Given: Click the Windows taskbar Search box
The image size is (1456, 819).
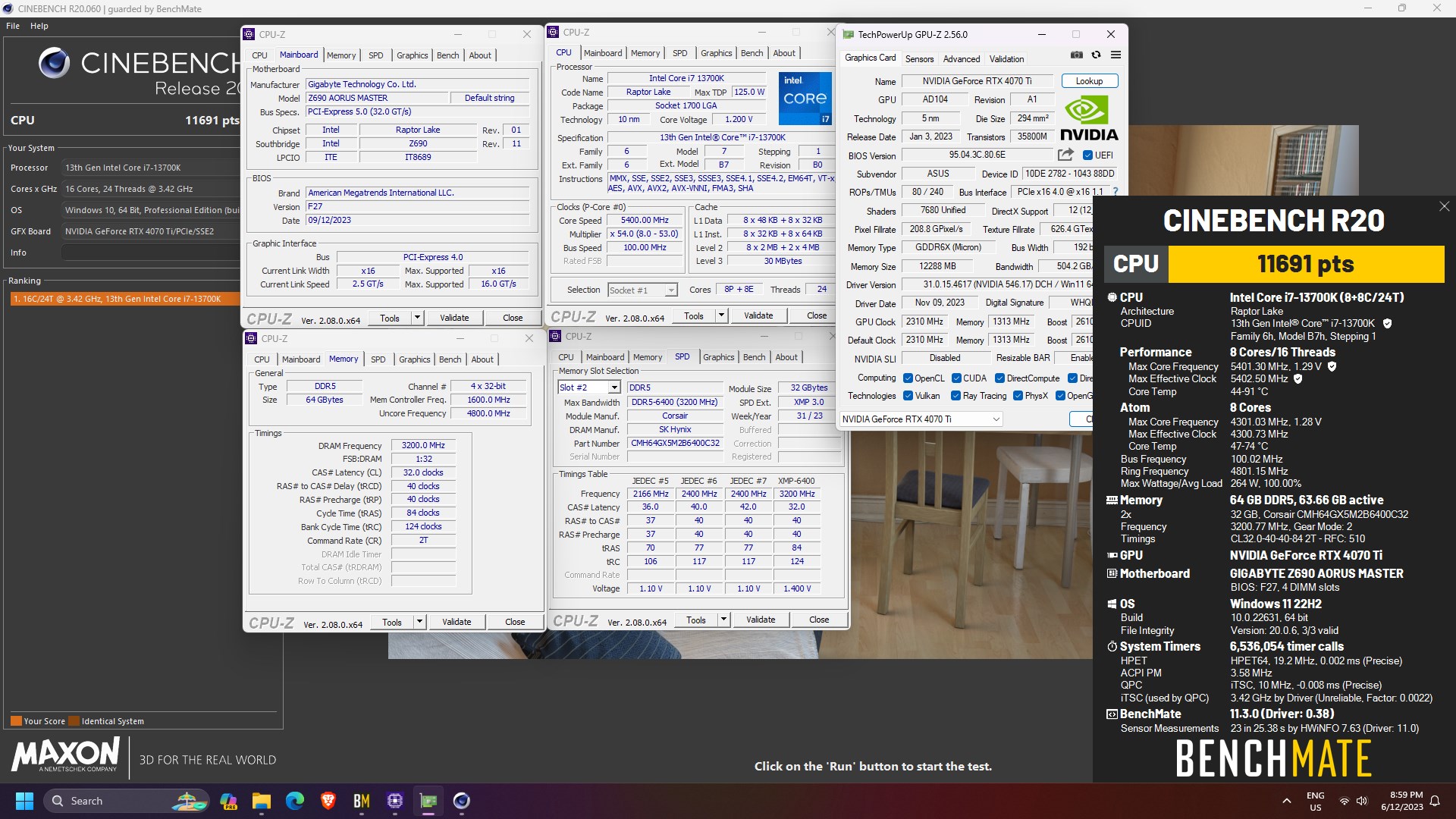Looking at the screenshot, I should pos(127,801).
